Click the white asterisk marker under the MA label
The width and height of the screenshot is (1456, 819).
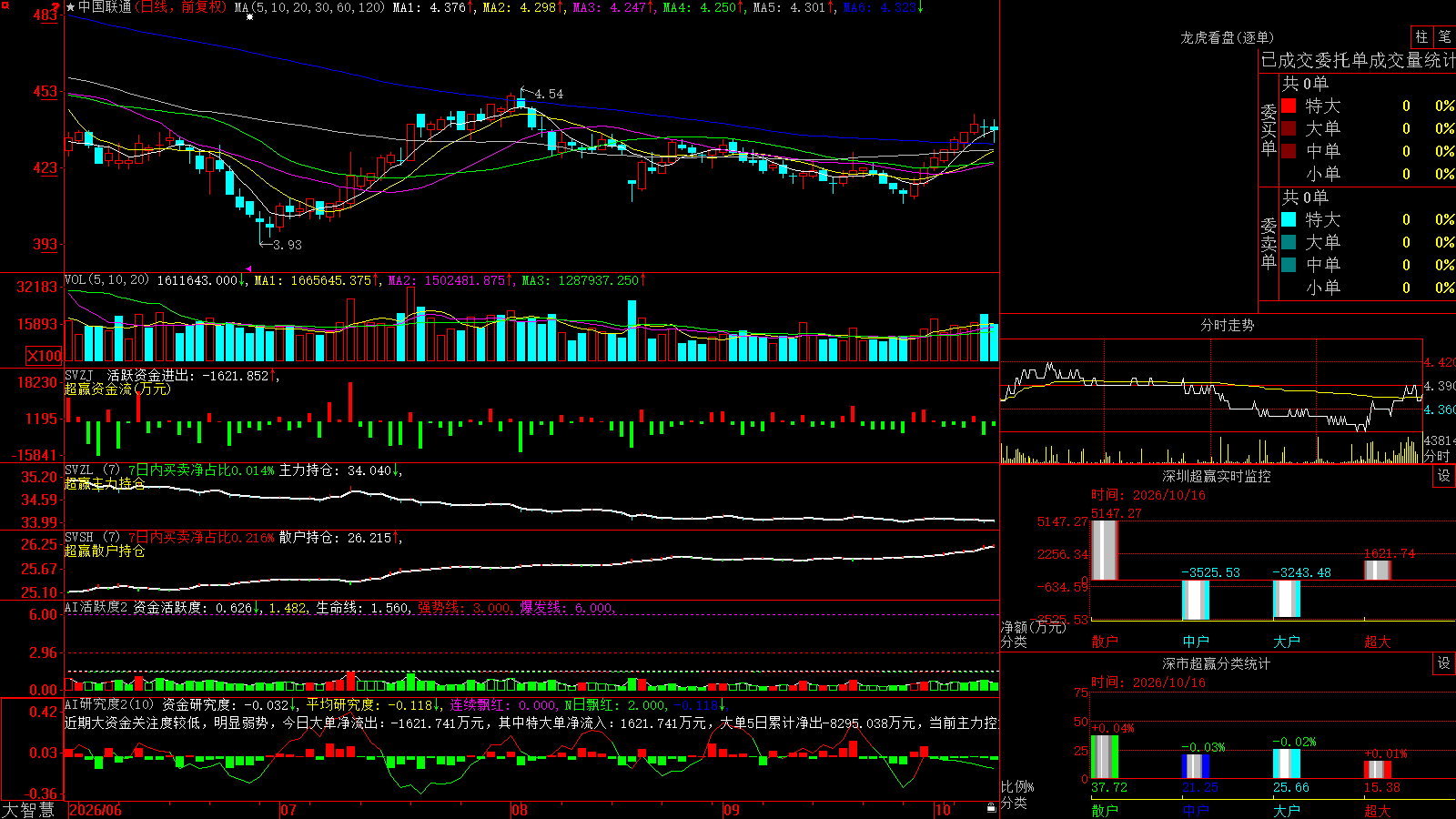click(x=249, y=17)
